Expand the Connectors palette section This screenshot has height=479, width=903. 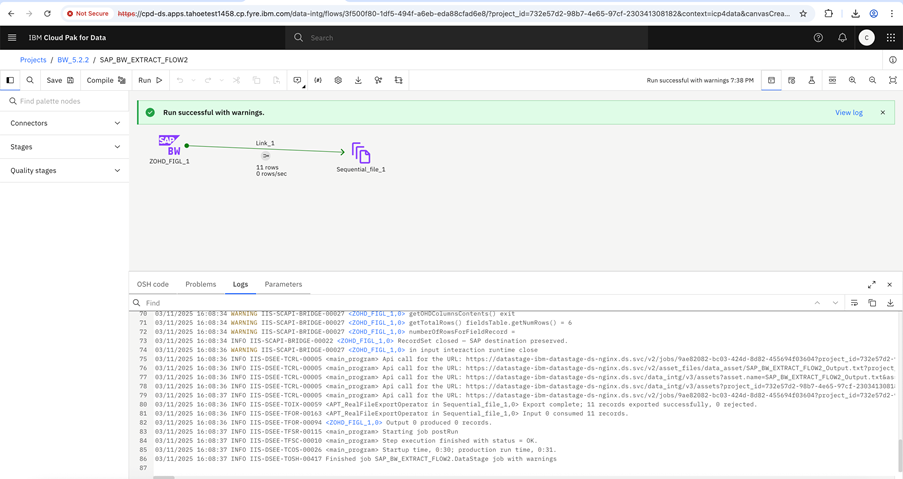(x=64, y=123)
